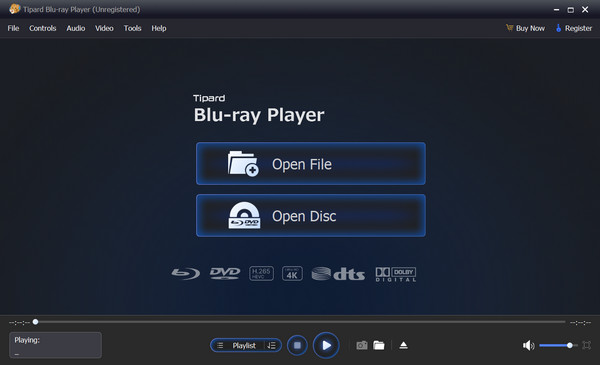Adjust the volume slider handle
Image resolution: width=600 pixels, height=365 pixels.
click(x=570, y=345)
